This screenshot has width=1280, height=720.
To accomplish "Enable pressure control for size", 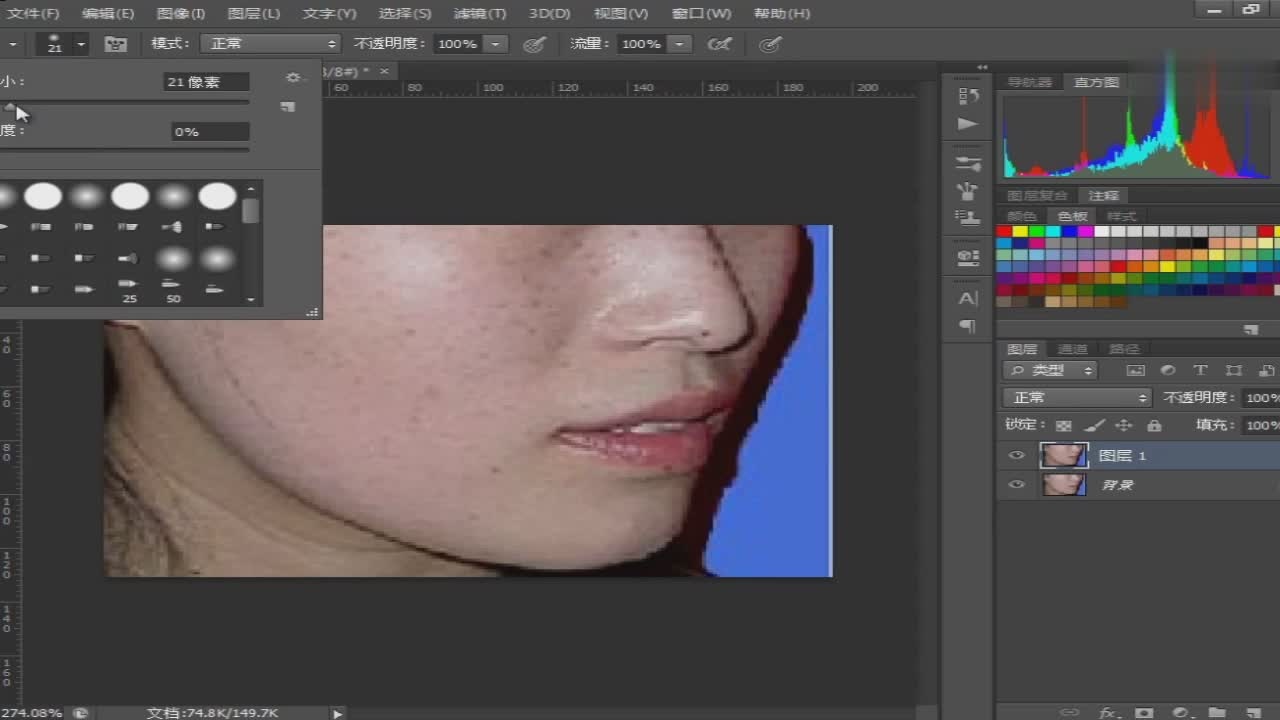I will [769, 44].
